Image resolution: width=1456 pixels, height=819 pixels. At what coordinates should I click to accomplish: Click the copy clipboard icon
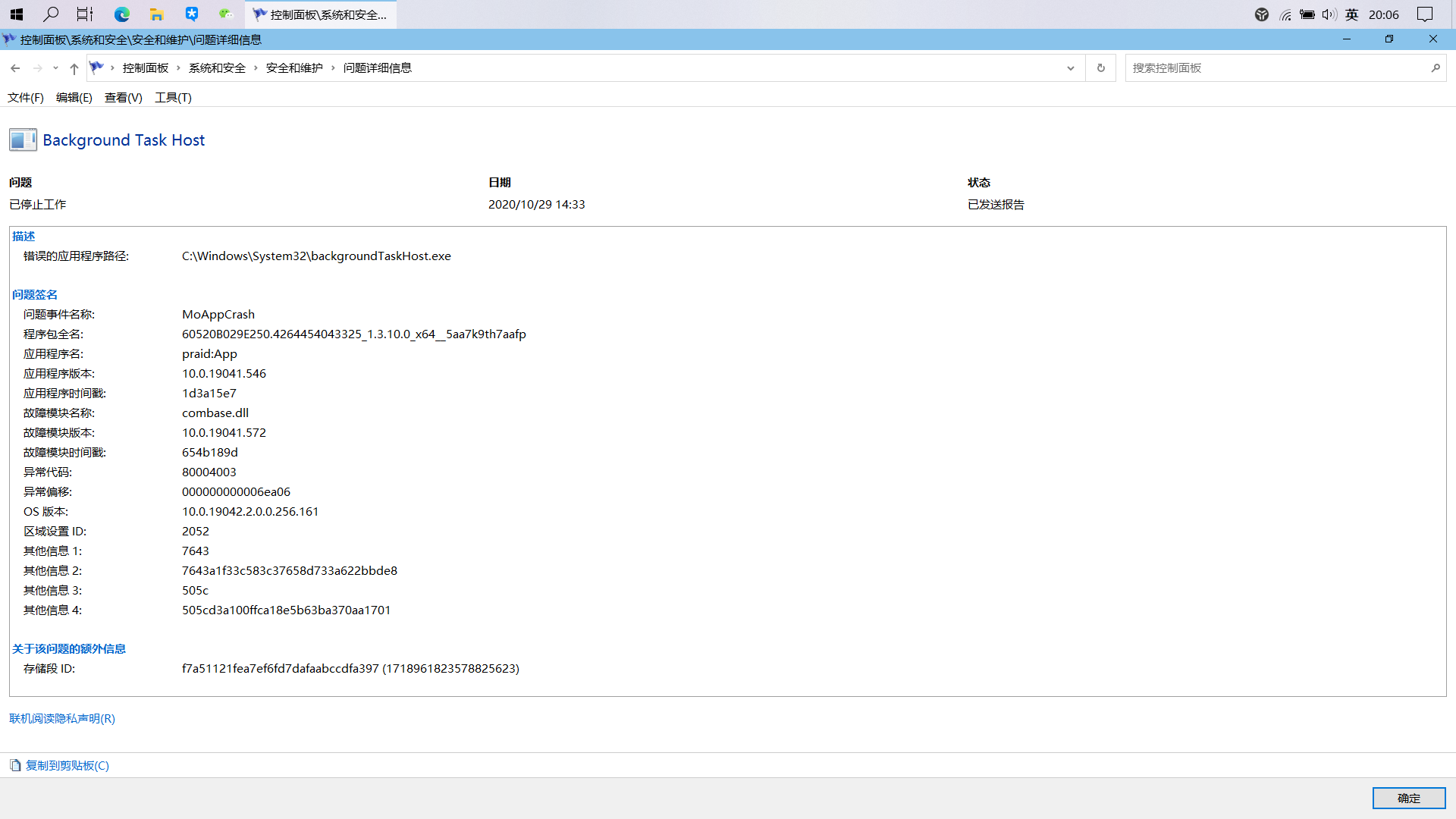click(15, 766)
